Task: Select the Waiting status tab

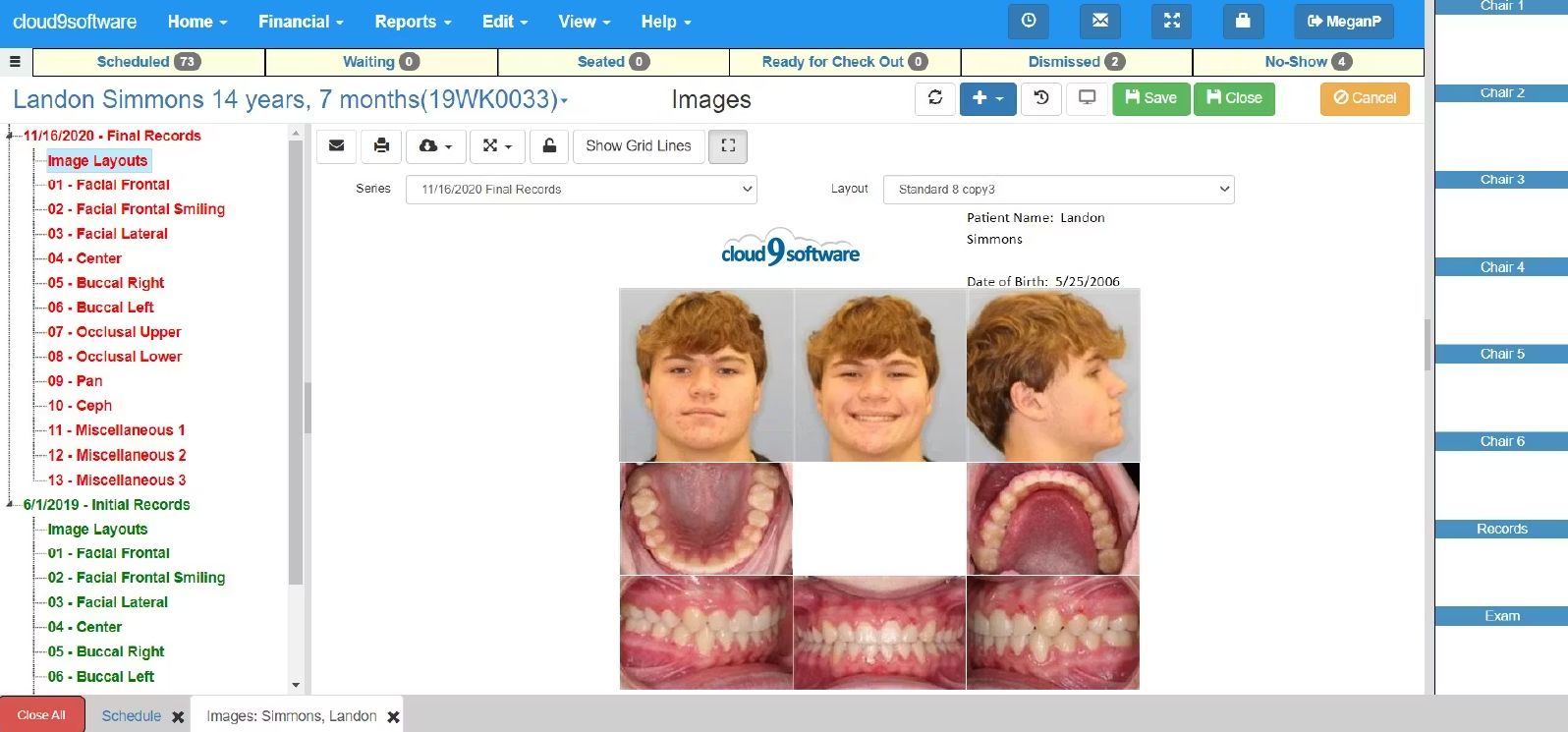Action: click(x=381, y=61)
